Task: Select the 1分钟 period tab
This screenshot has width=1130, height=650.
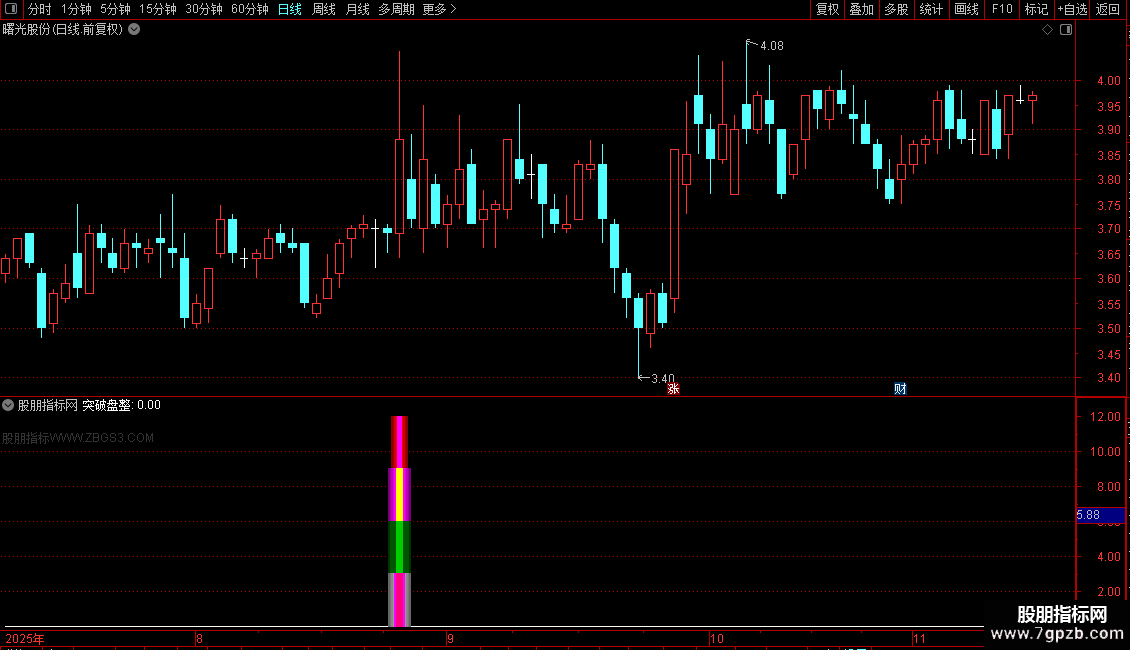Action: tap(76, 9)
